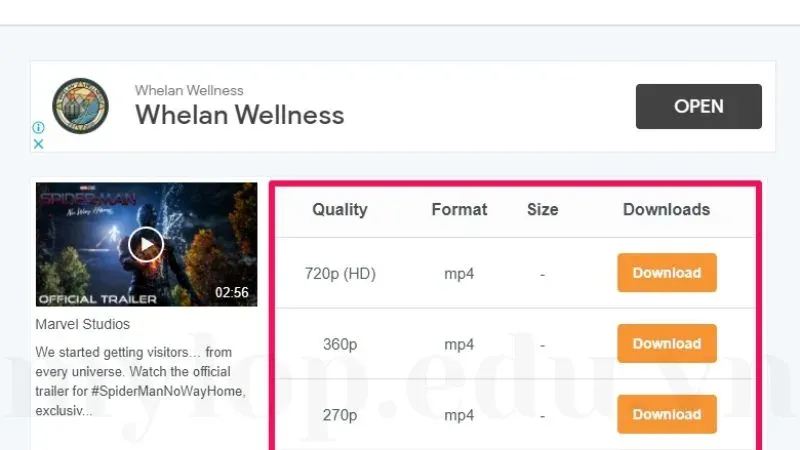Click the Quality column header
Viewport: 800px width, 450px height.
(x=339, y=210)
